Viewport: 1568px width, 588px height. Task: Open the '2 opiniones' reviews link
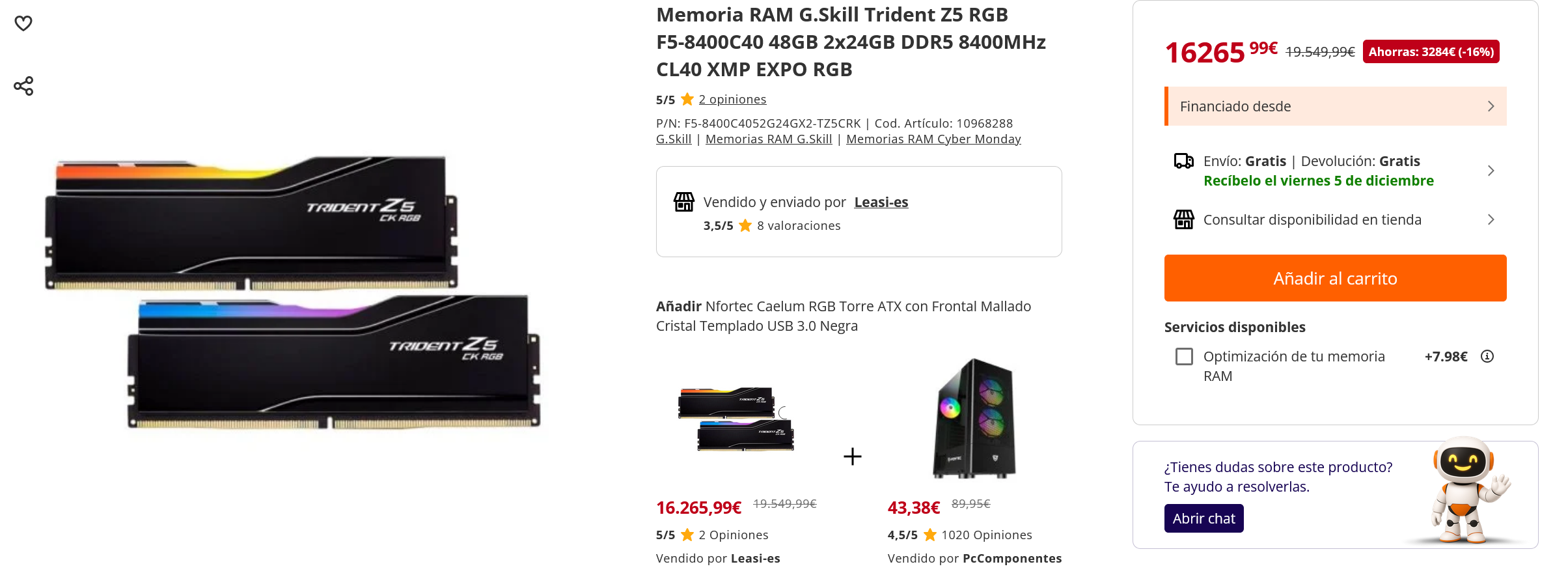pyautogui.click(x=732, y=100)
